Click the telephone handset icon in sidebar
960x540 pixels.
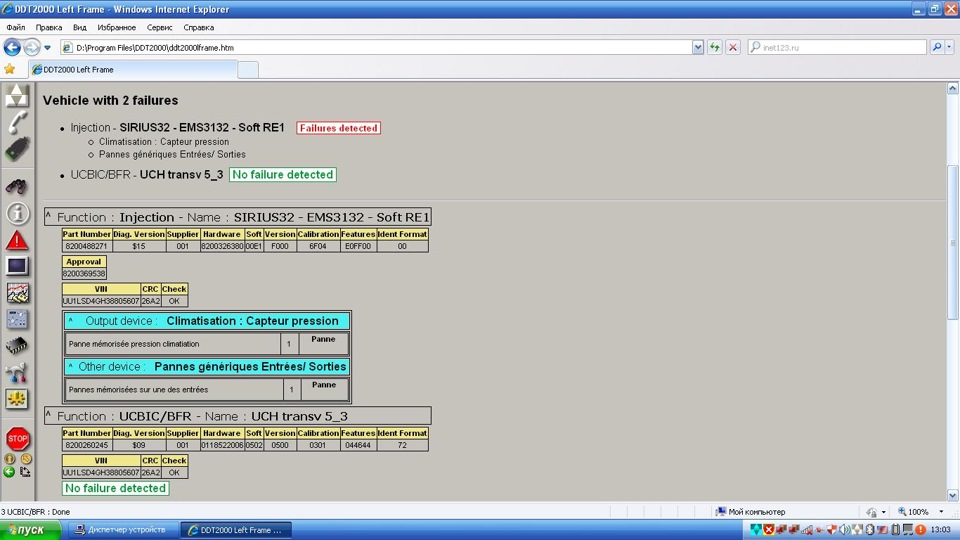17,122
